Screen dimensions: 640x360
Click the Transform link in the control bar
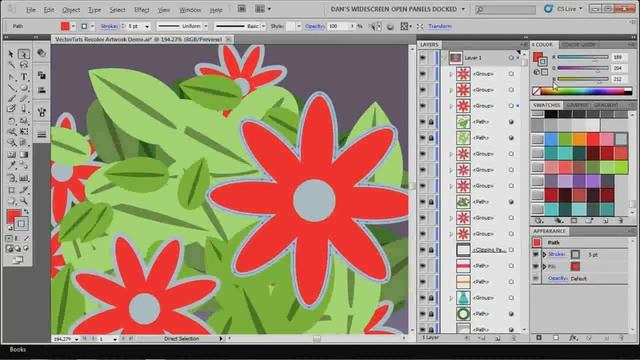[x=440, y=27]
